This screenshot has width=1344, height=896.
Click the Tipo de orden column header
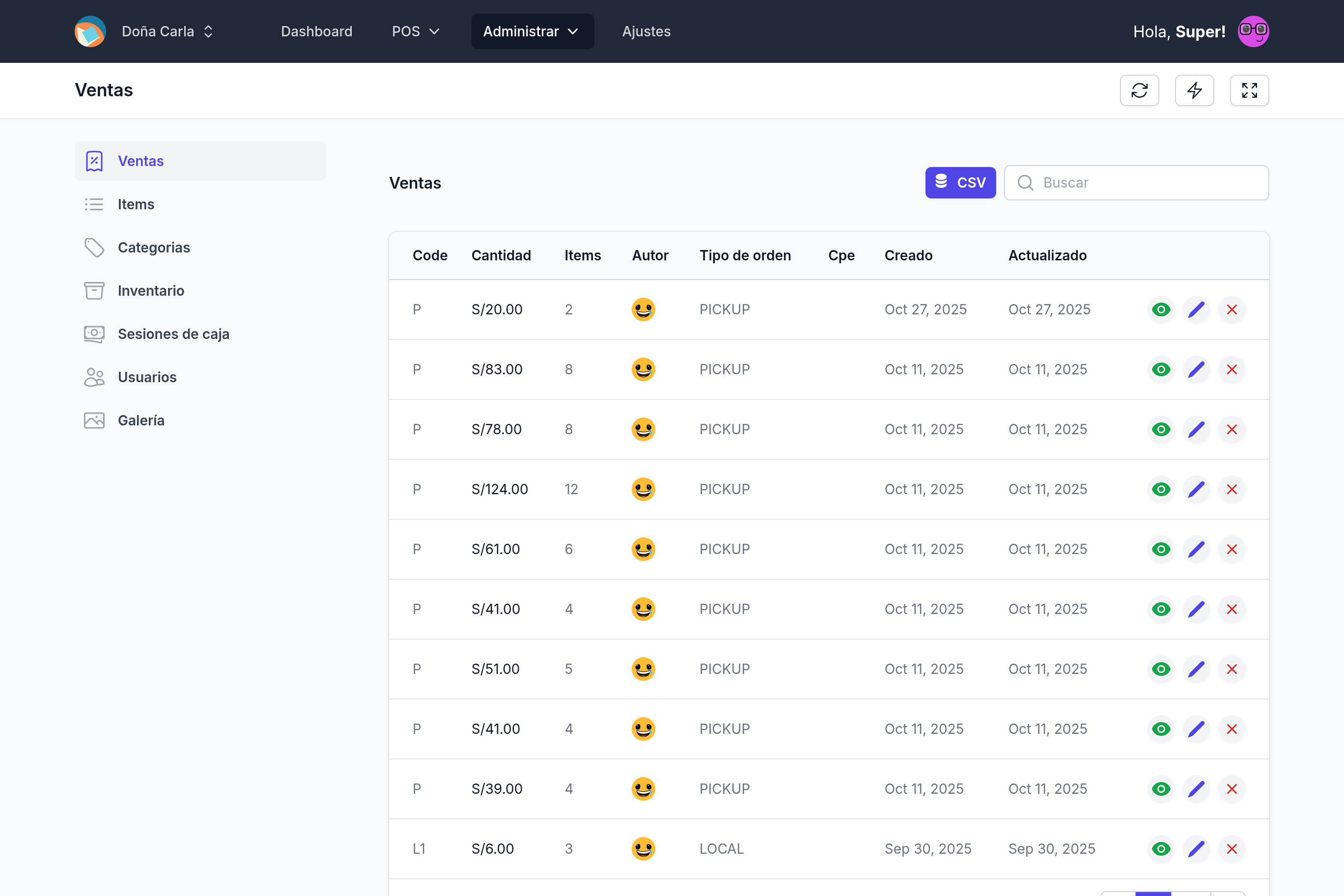pyautogui.click(x=745, y=255)
